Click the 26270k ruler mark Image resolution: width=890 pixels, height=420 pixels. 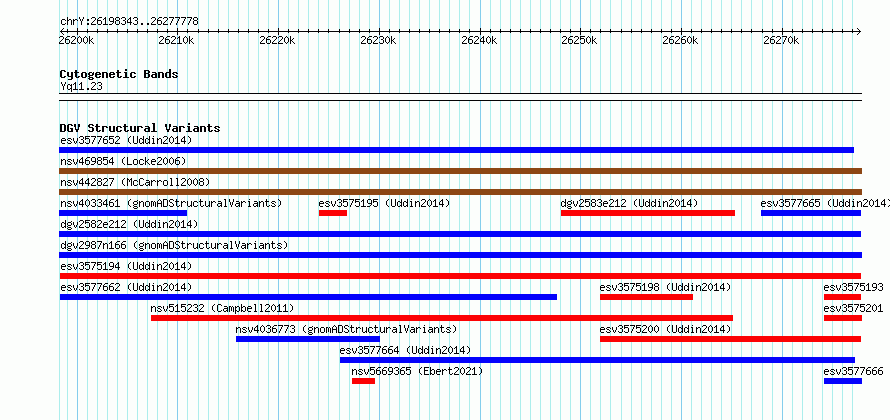tap(781, 40)
